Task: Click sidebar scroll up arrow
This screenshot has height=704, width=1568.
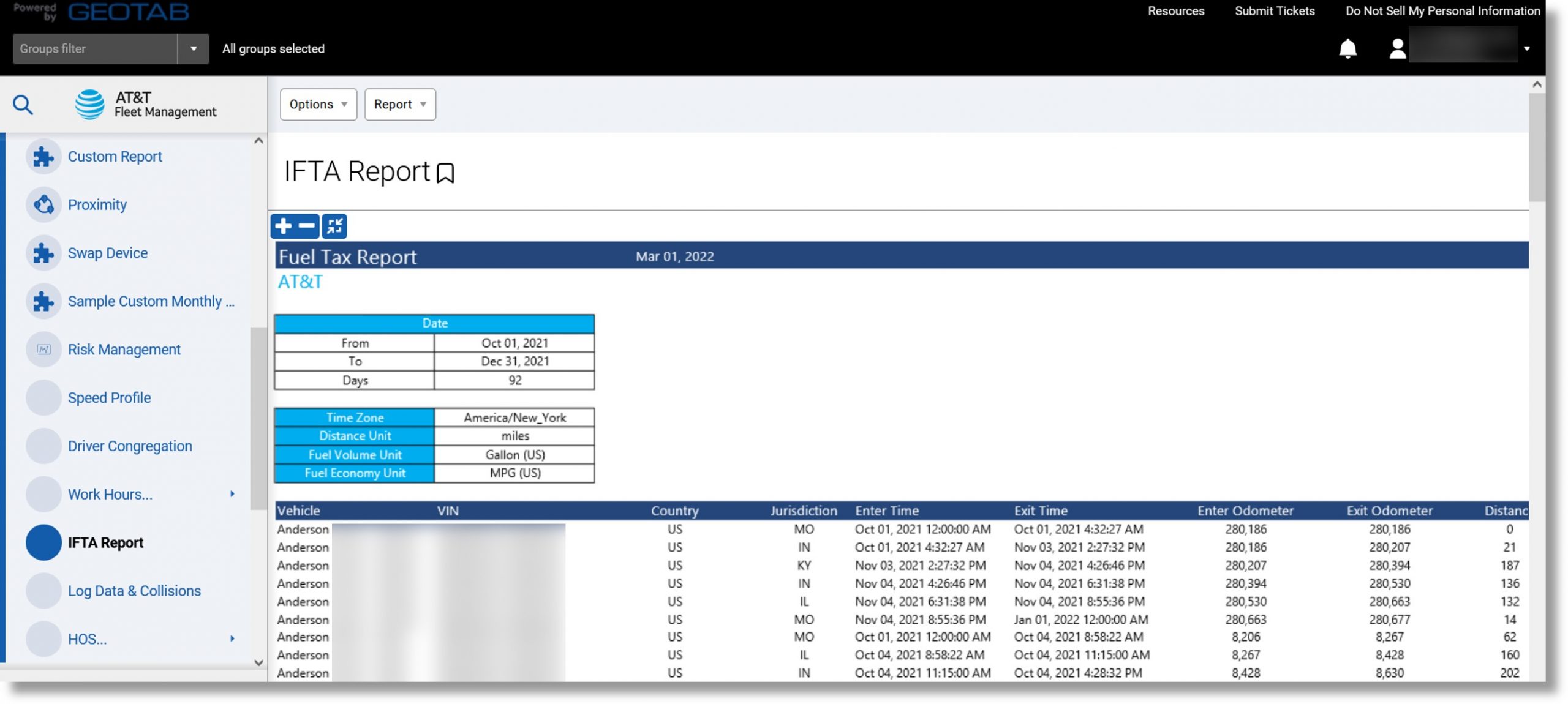Action: click(x=258, y=141)
